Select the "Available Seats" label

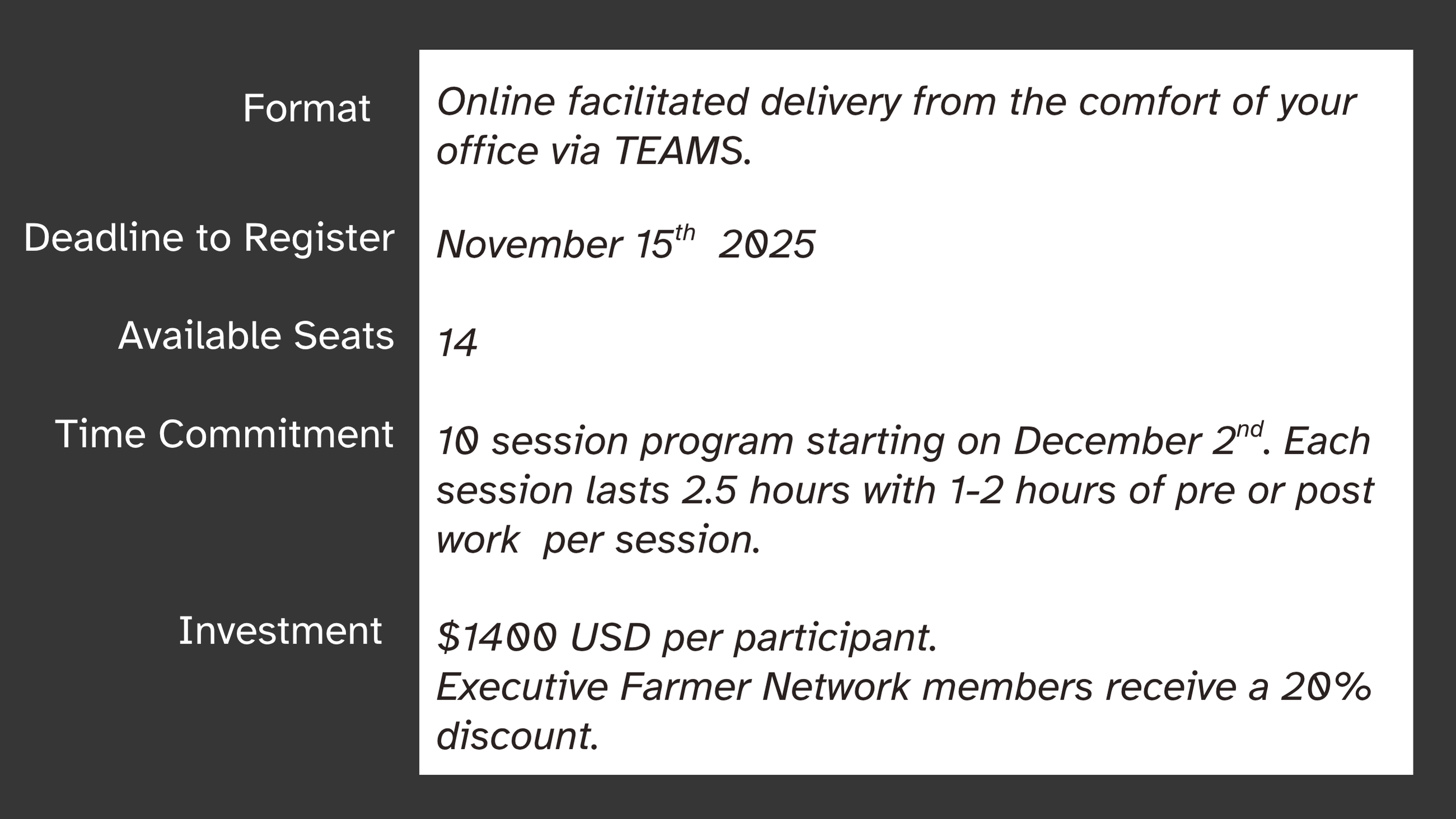point(256,336)
